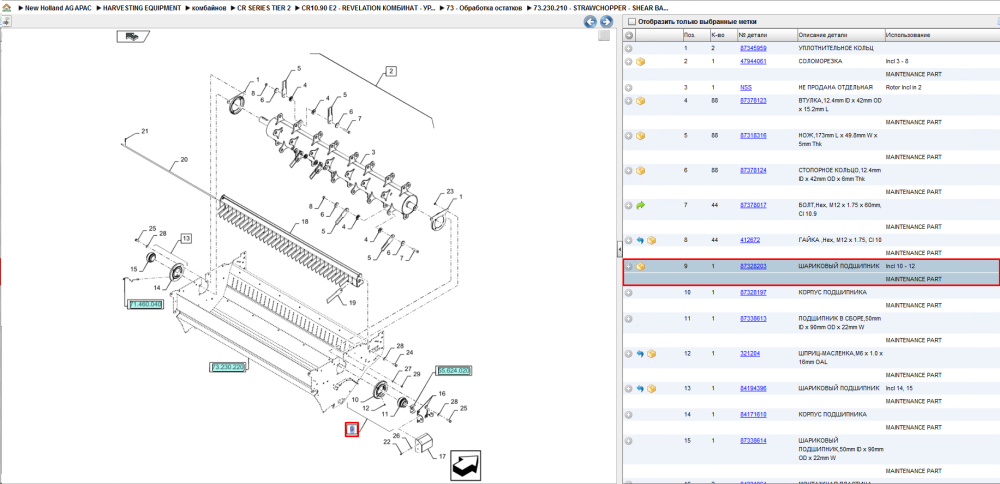The width and height of the screenshot is (1000, 484).
Task: Click the combine orientation icon above diagram
Action: tap(133, 36)
